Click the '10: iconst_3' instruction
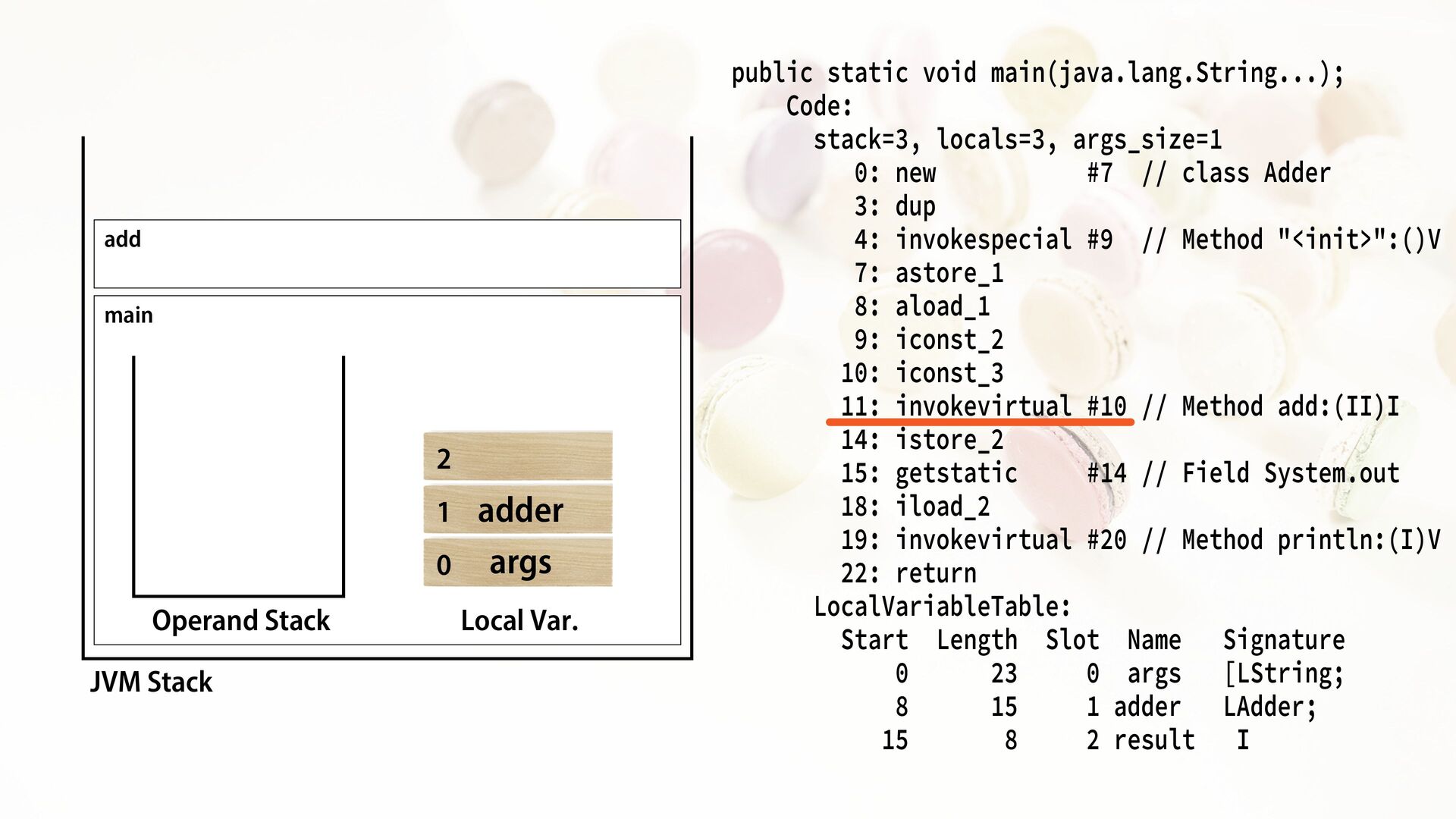 click(921, 374)
